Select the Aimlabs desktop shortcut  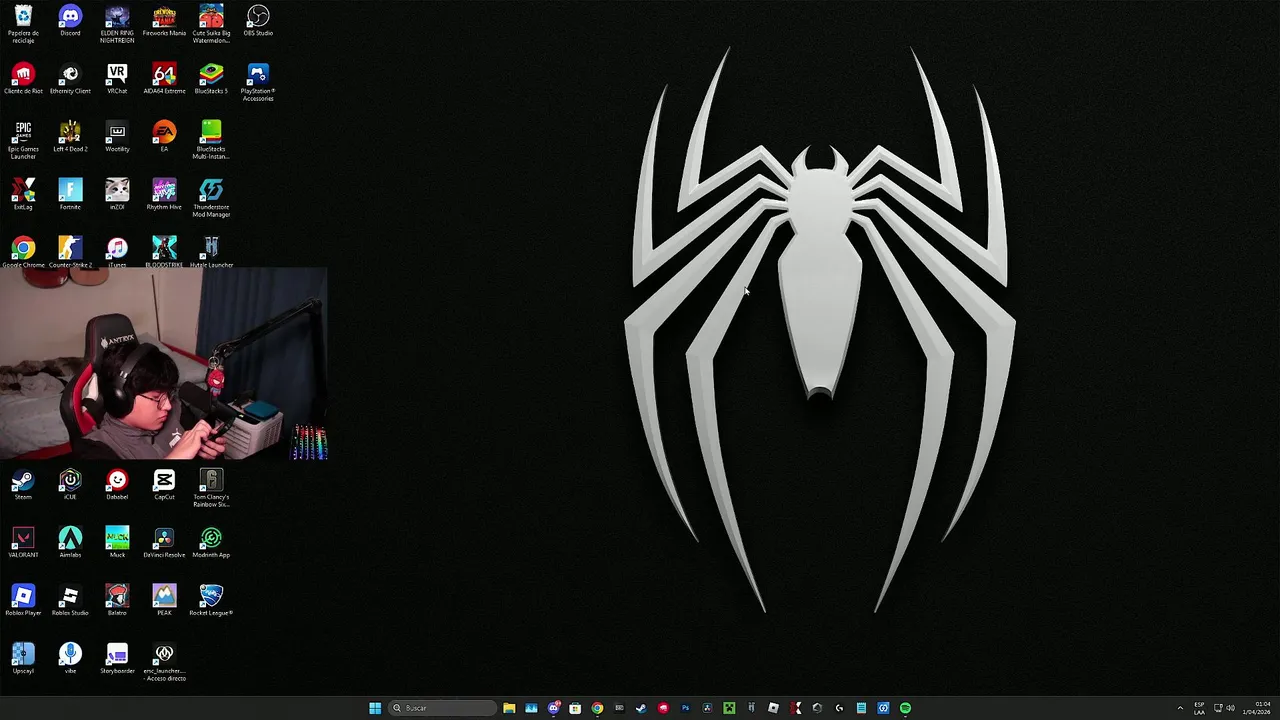click(70, 543)
